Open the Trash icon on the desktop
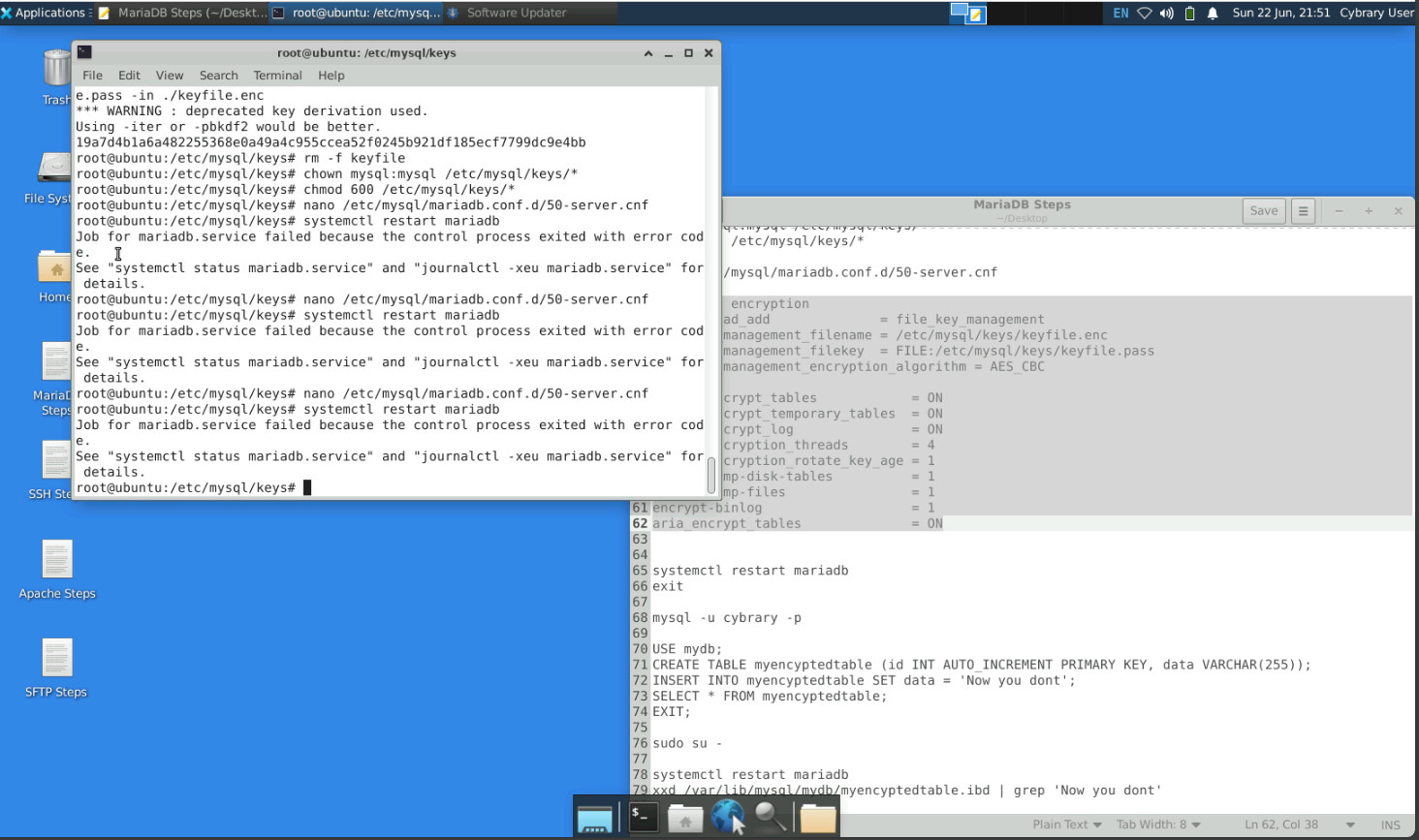The height and width of the screenshot is (840, 1419). tap(57, 70)
